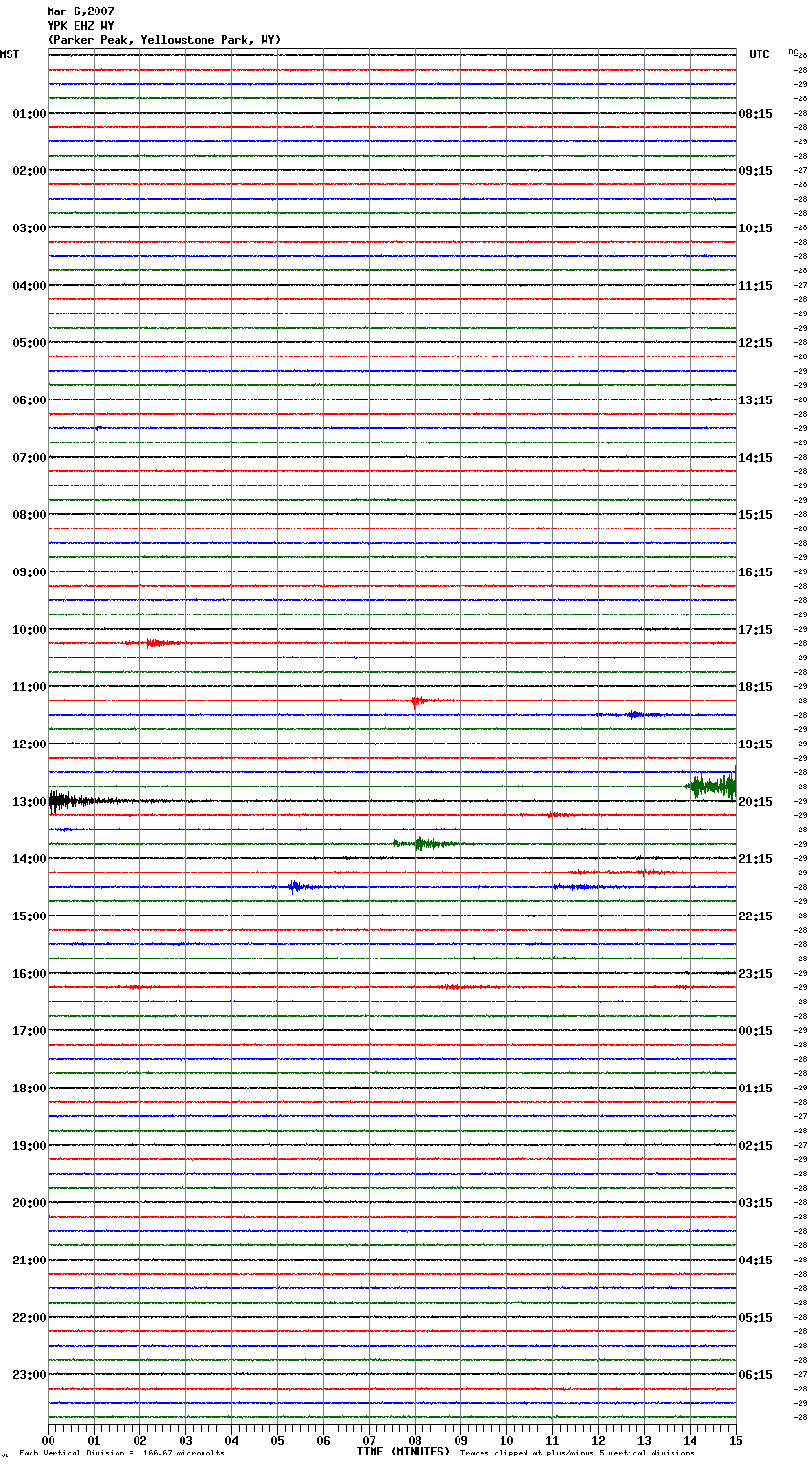The height and width of the screenshot is (1466, 812).
Task: Select the 18:00 MST time label
Action: click(30, 1089)
